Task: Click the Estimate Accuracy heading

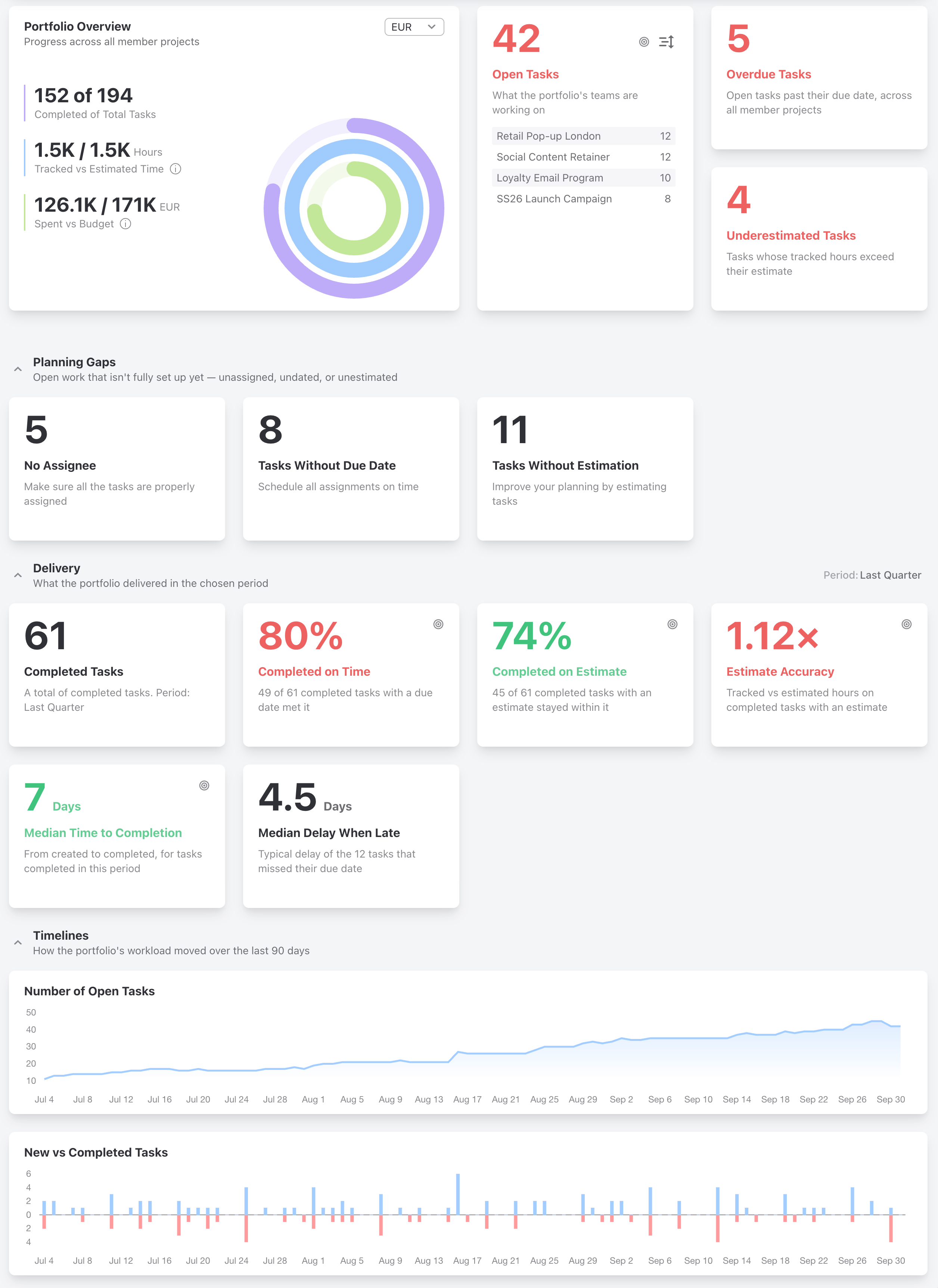Action: coord(780,671)
